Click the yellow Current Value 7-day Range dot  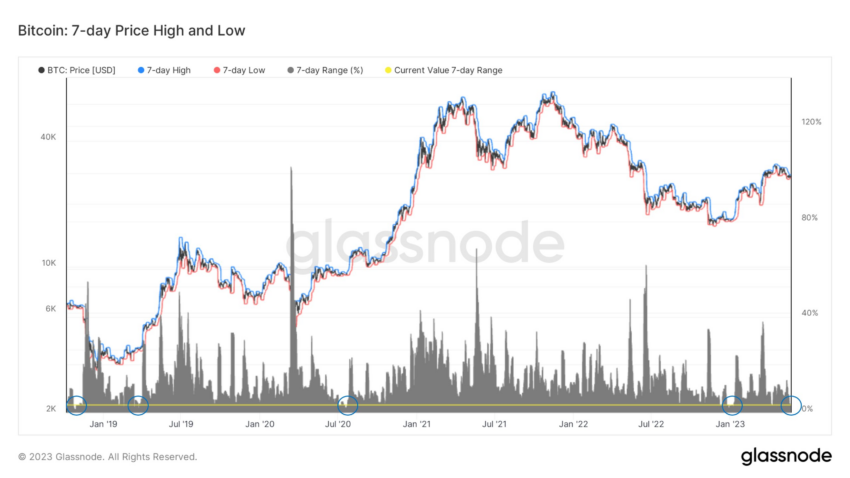(x=388, y=70)
